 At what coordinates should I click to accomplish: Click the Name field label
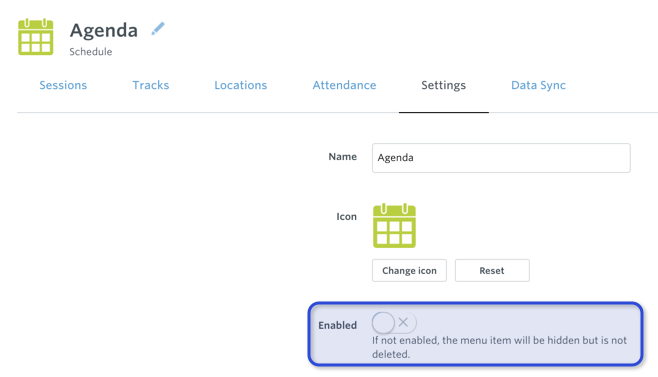[342, 157]
